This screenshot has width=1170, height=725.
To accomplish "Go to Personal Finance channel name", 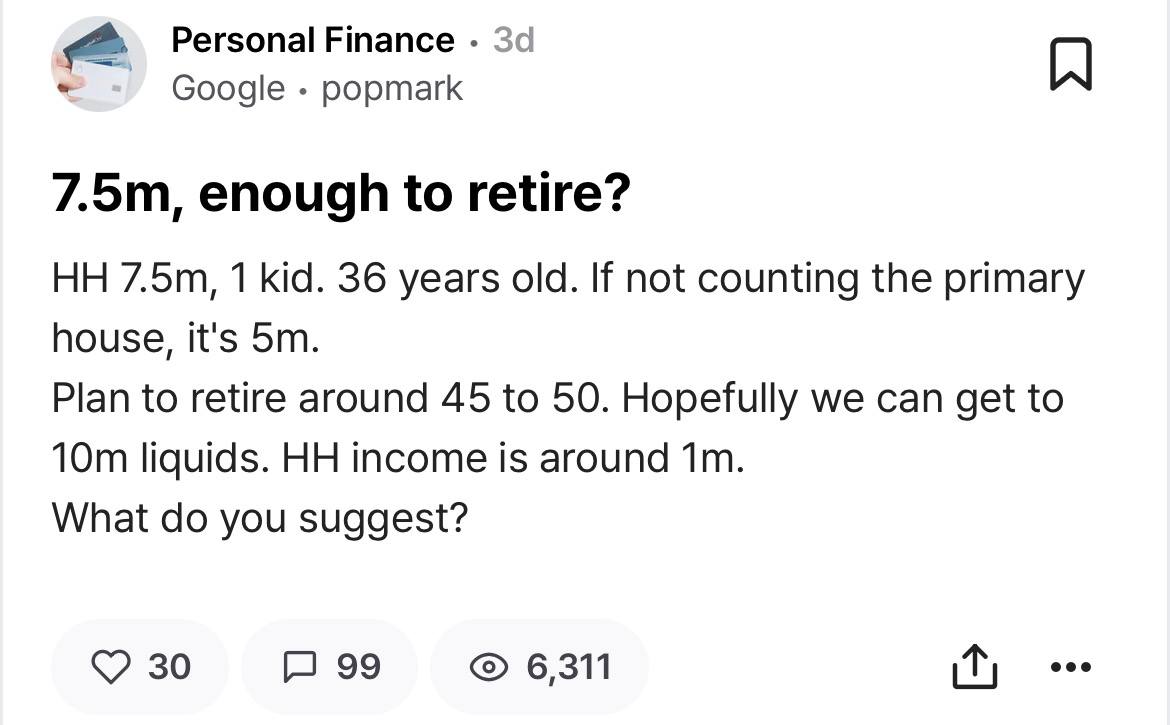I will pos(312,40).
